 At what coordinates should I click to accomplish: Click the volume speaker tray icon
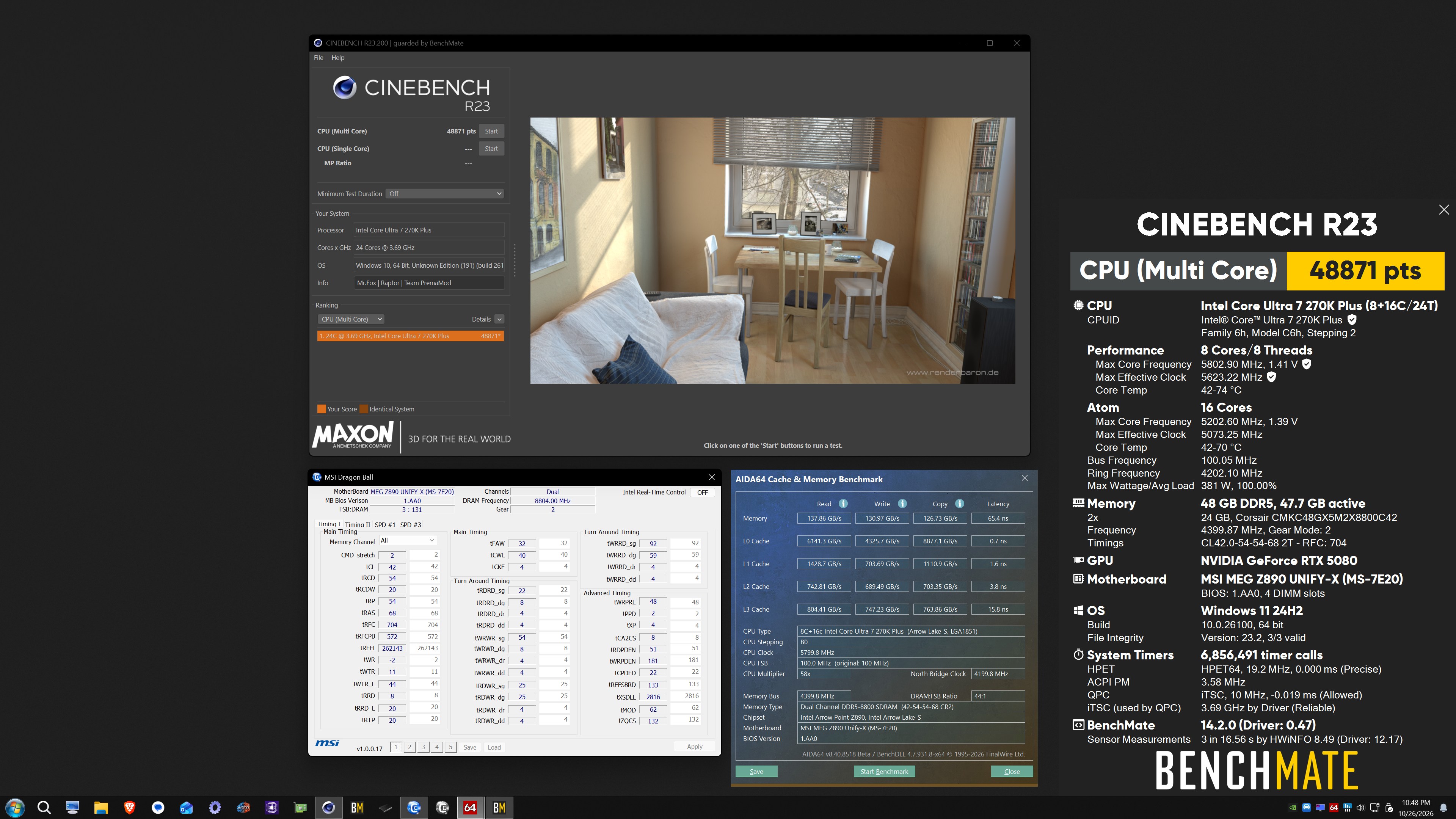(1360, 808)
